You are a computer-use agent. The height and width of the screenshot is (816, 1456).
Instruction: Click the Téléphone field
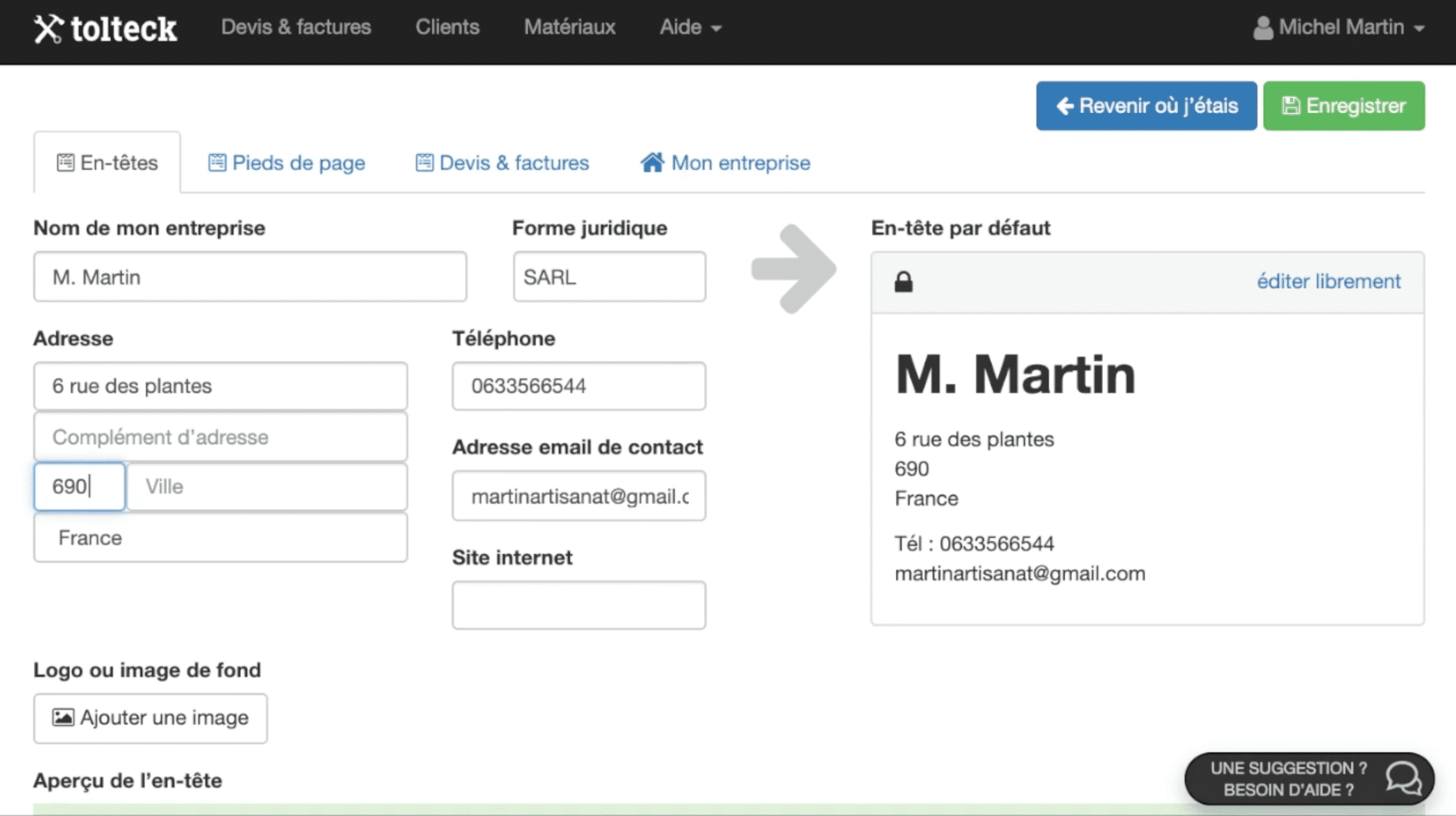pyautogui.click(x=579, y=386)
